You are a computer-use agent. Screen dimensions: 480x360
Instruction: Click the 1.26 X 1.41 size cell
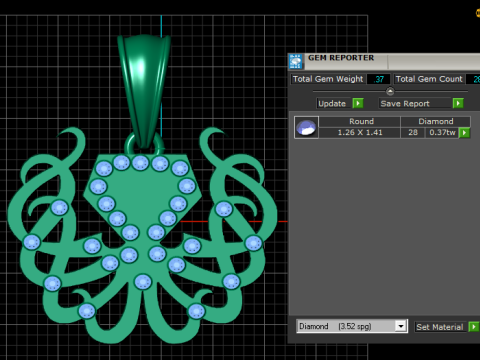coord(360,133)
